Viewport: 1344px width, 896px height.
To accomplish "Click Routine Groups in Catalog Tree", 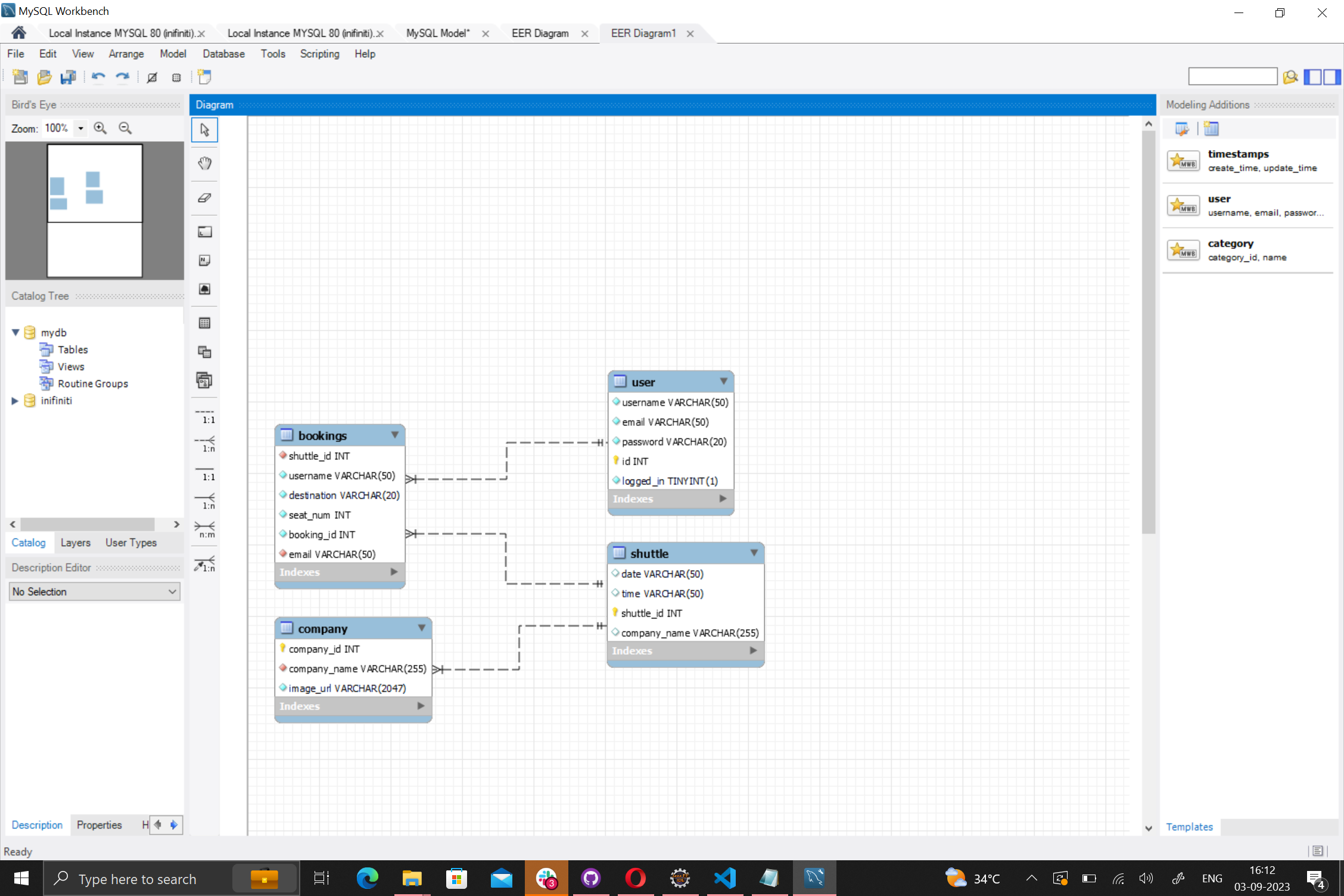I will point(93,384).
